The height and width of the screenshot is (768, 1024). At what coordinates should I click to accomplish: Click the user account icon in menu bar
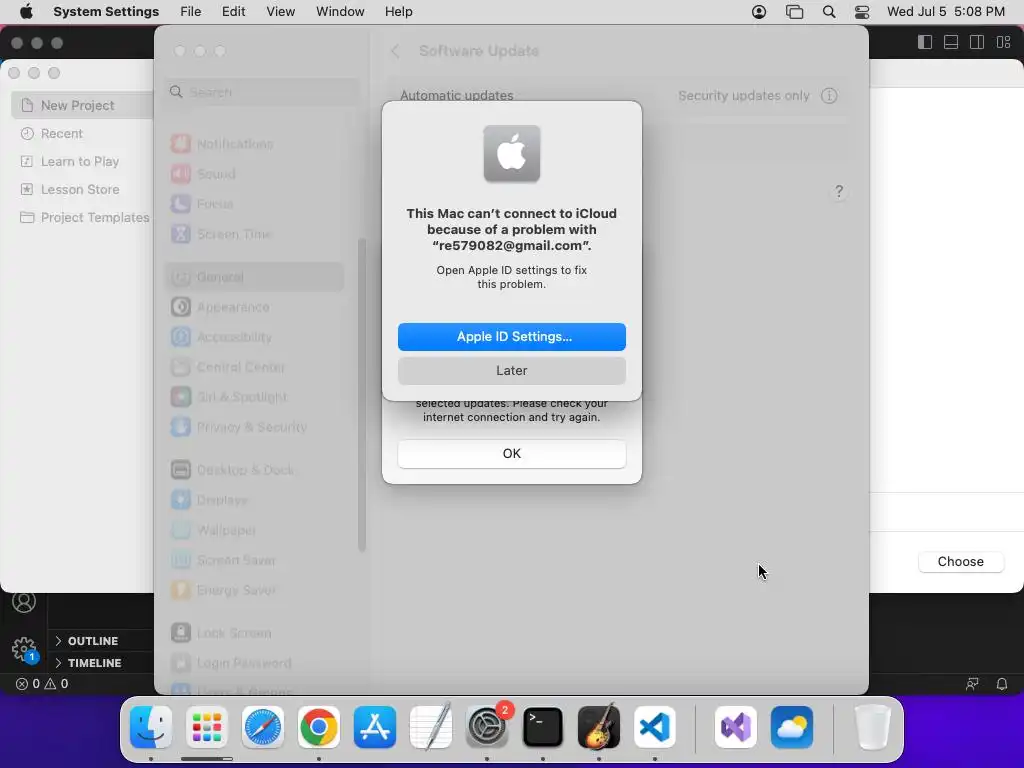(x=759, y=12)
